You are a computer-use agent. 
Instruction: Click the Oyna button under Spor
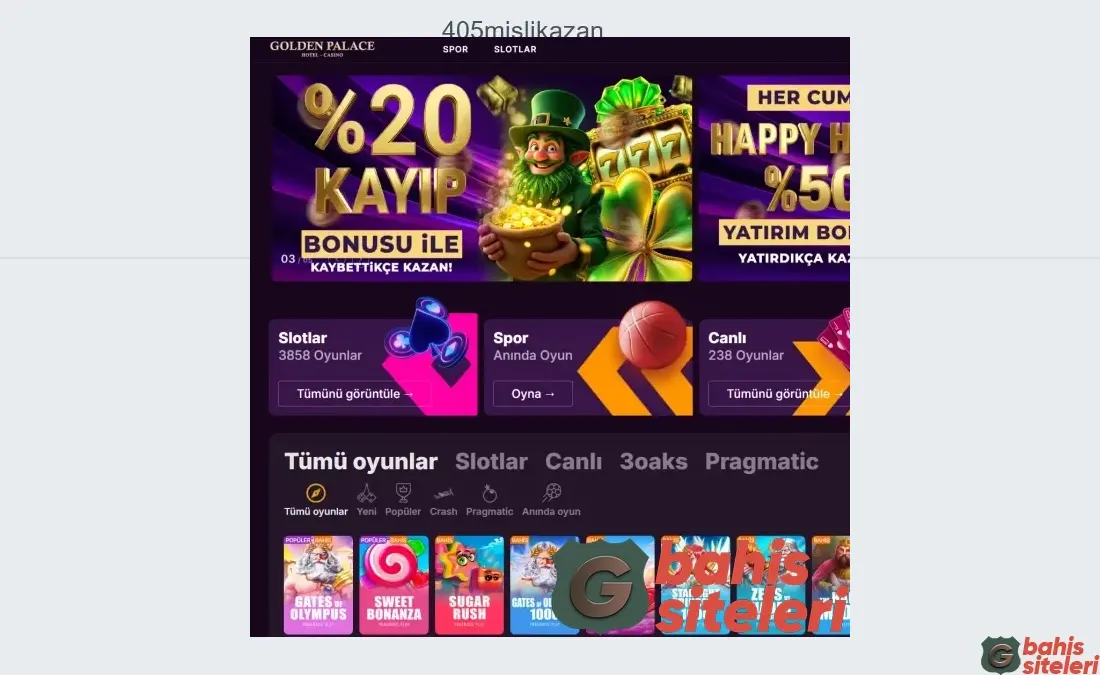tap(533, 394)
